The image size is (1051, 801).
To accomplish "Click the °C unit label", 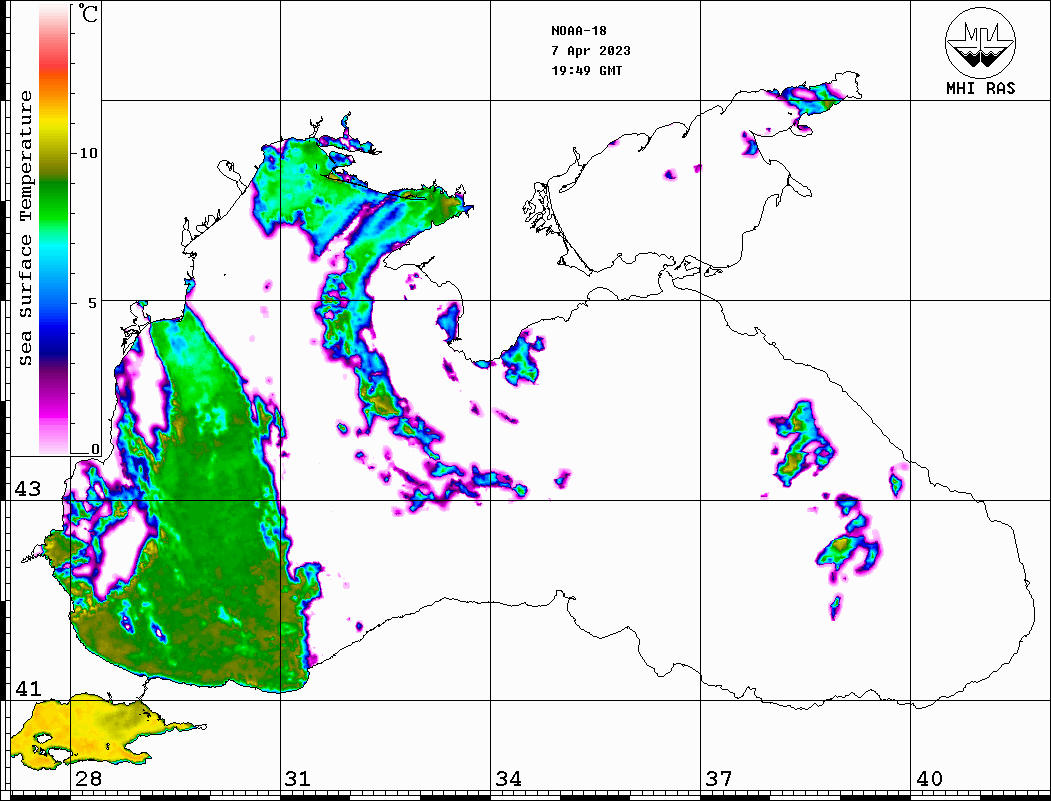I will tap(87, 14).
